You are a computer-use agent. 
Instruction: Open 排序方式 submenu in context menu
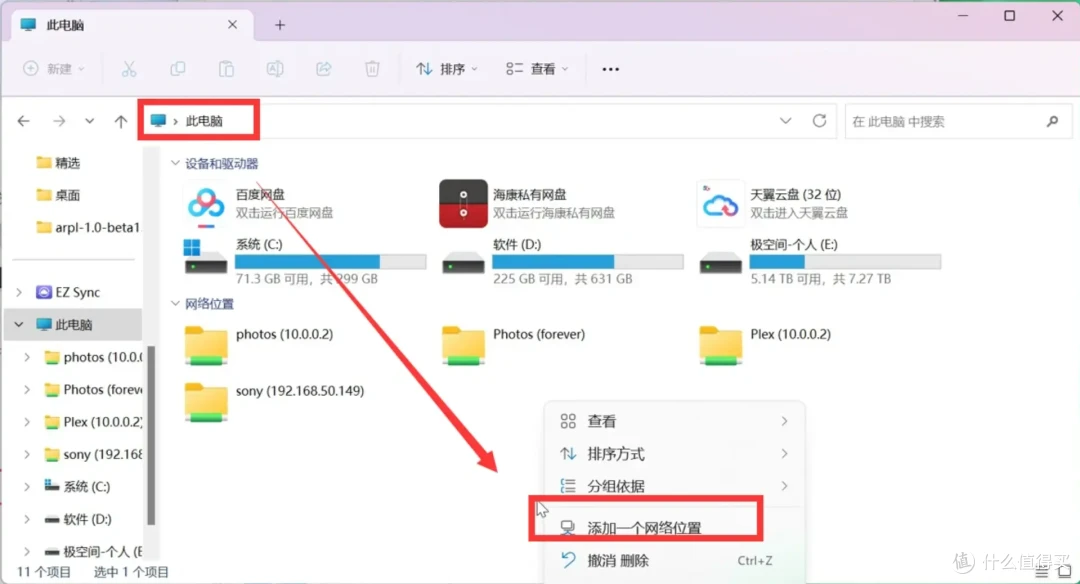click(x=674, y=454)
